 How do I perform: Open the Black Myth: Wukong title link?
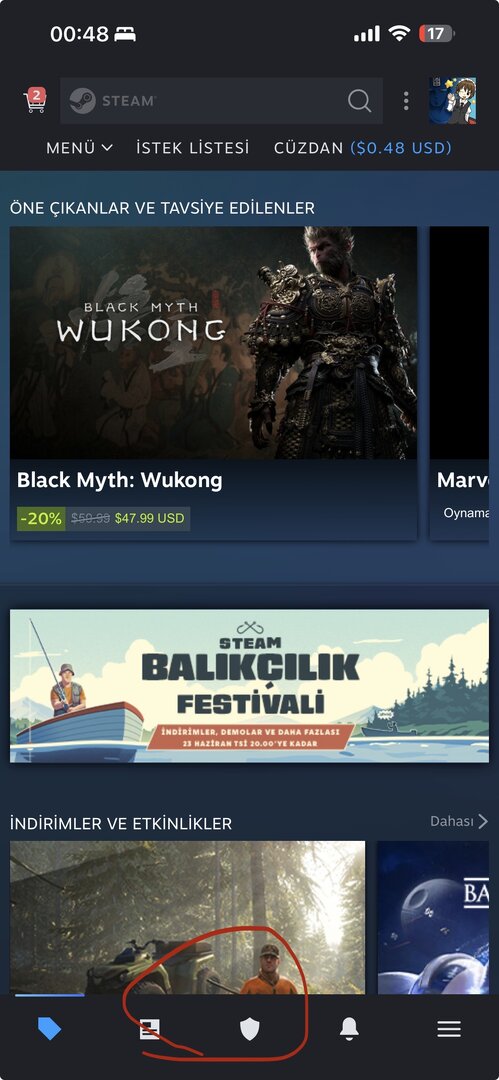pos(119,480)
